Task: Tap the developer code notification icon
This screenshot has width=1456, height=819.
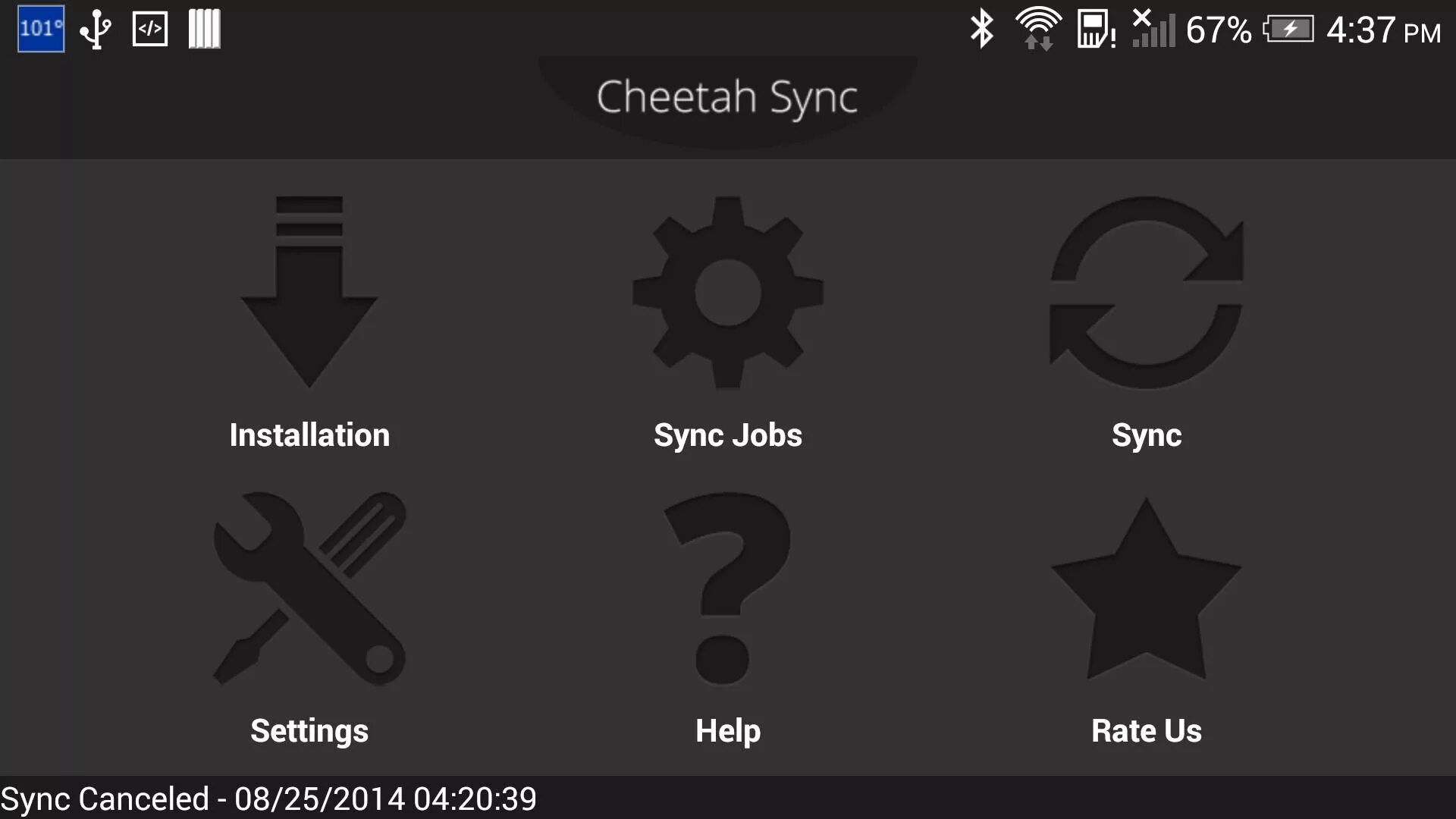Action: 150,29
